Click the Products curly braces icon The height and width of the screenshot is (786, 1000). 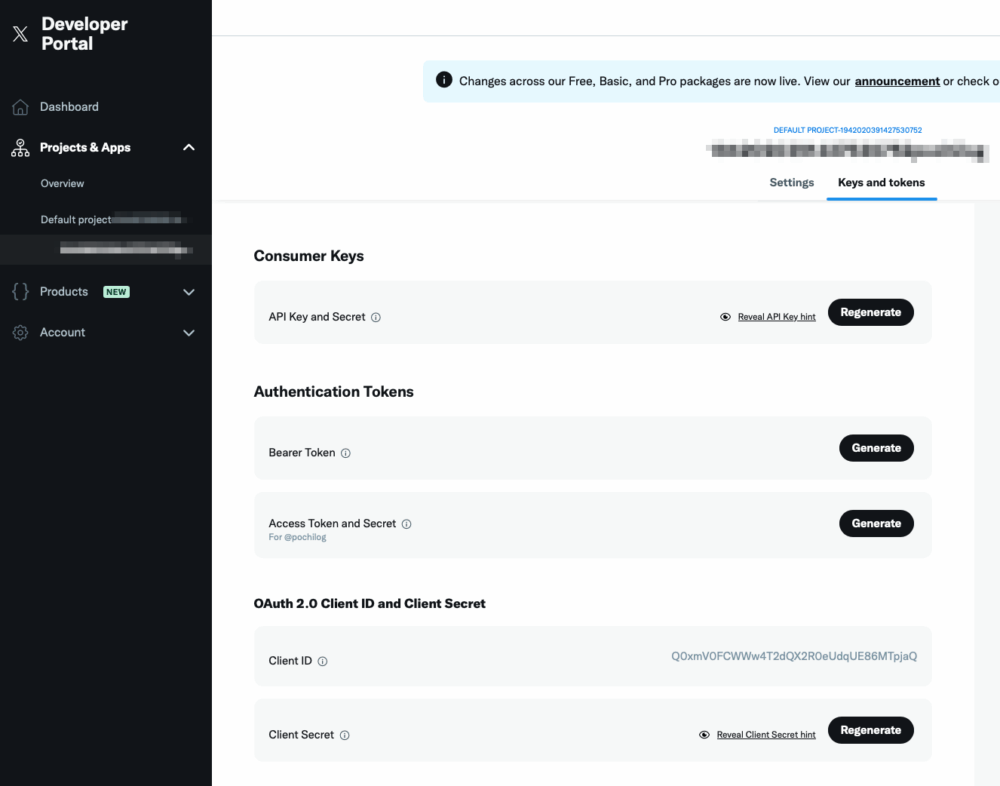(x=20, y=292)
